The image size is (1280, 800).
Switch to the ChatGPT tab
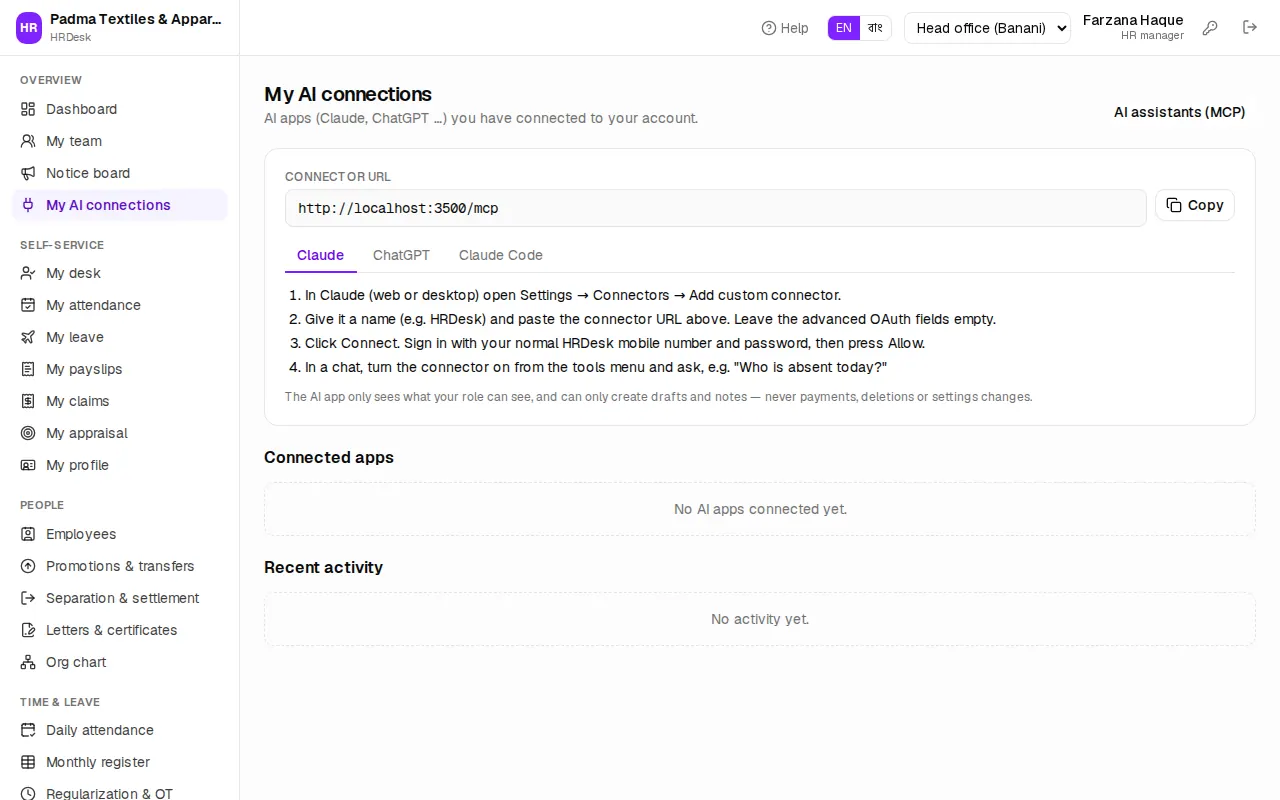pyautogui.click(x=401, y=255)
